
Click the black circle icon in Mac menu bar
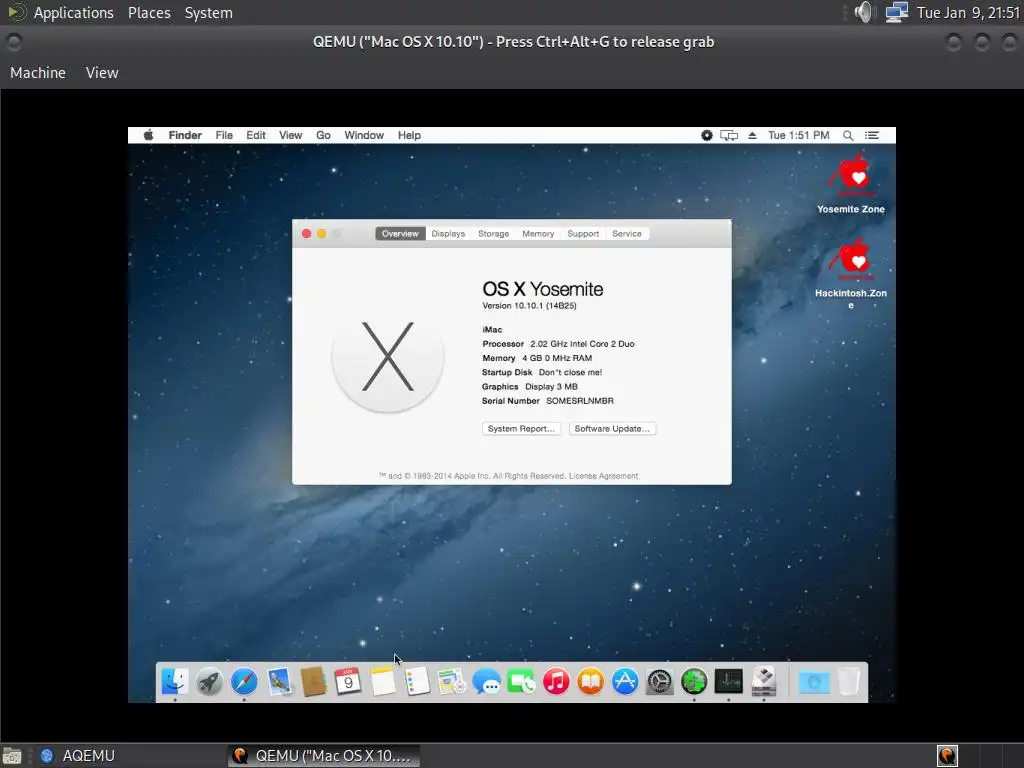click(x=707, y=135)
